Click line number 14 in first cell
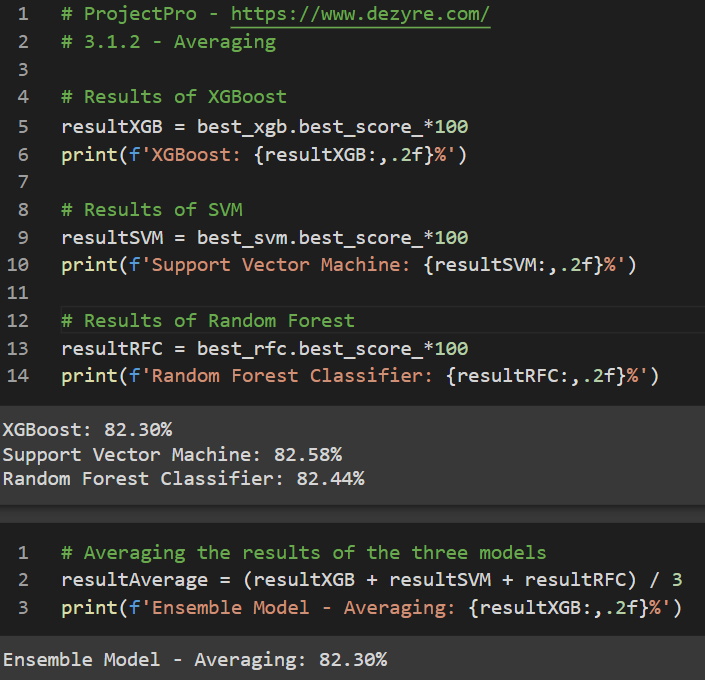The height and width of the screenshot is (680, 705). pos(18,376)
